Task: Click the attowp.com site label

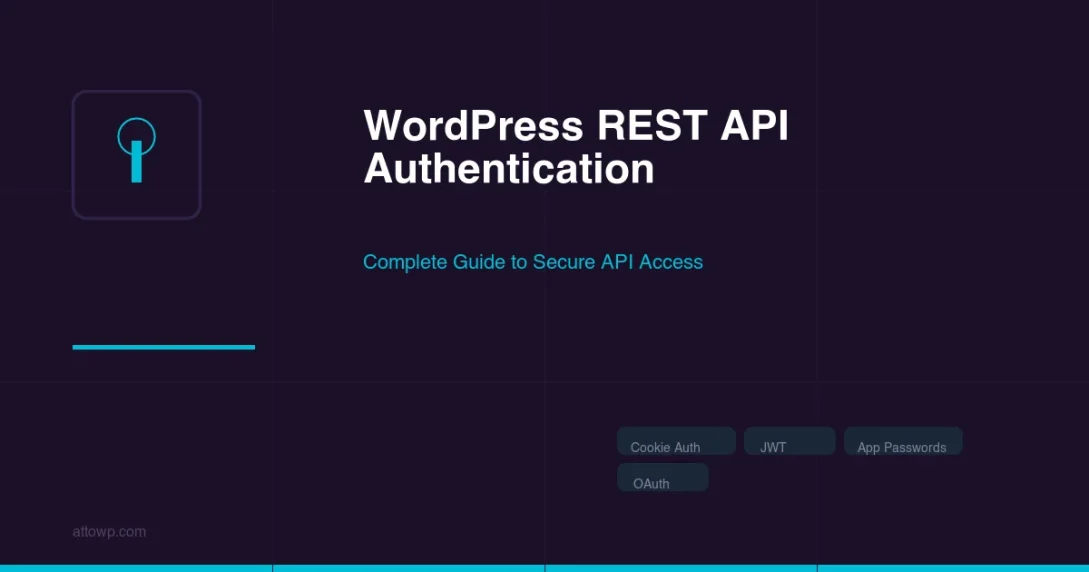Action: click(x=109, y=532)
